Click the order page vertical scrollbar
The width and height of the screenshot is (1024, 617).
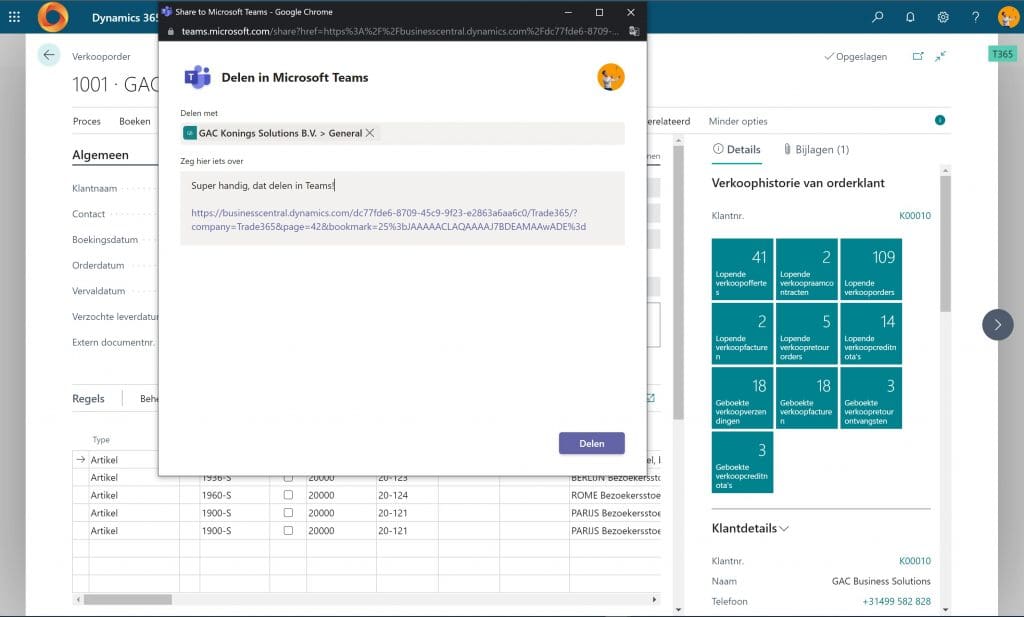tap(678, 281)
